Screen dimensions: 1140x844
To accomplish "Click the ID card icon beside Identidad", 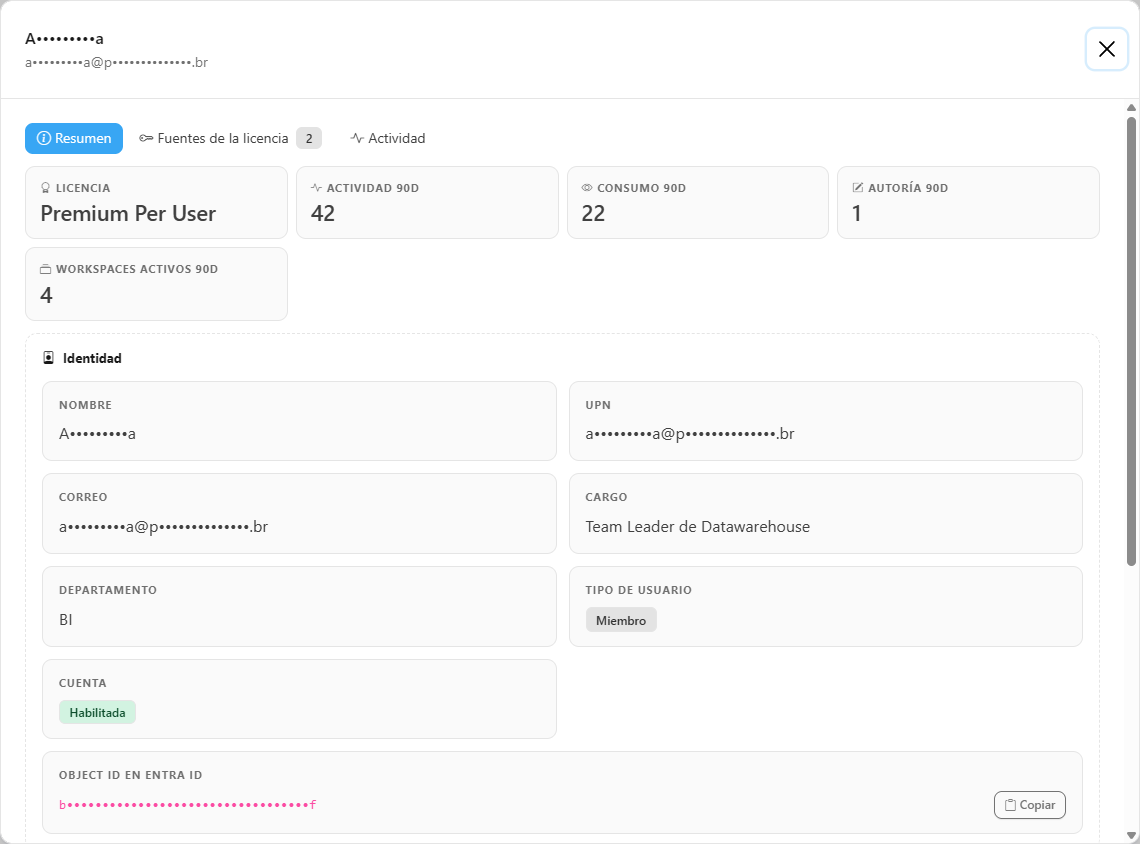I will pos(49,358).
